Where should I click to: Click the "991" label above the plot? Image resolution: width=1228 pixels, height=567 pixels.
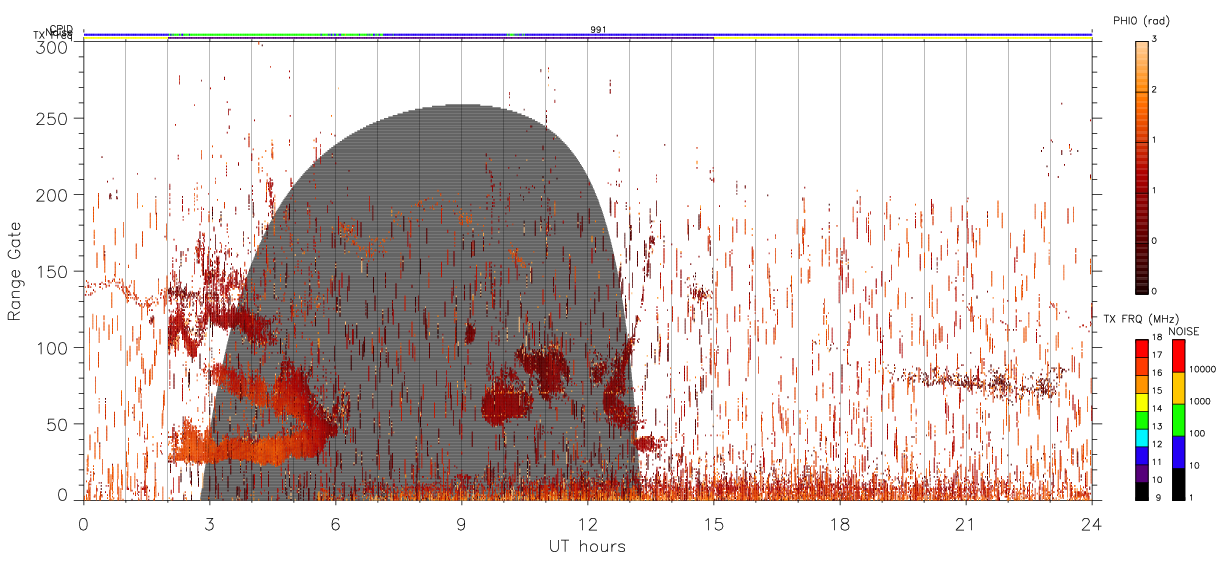pos(598,30)
